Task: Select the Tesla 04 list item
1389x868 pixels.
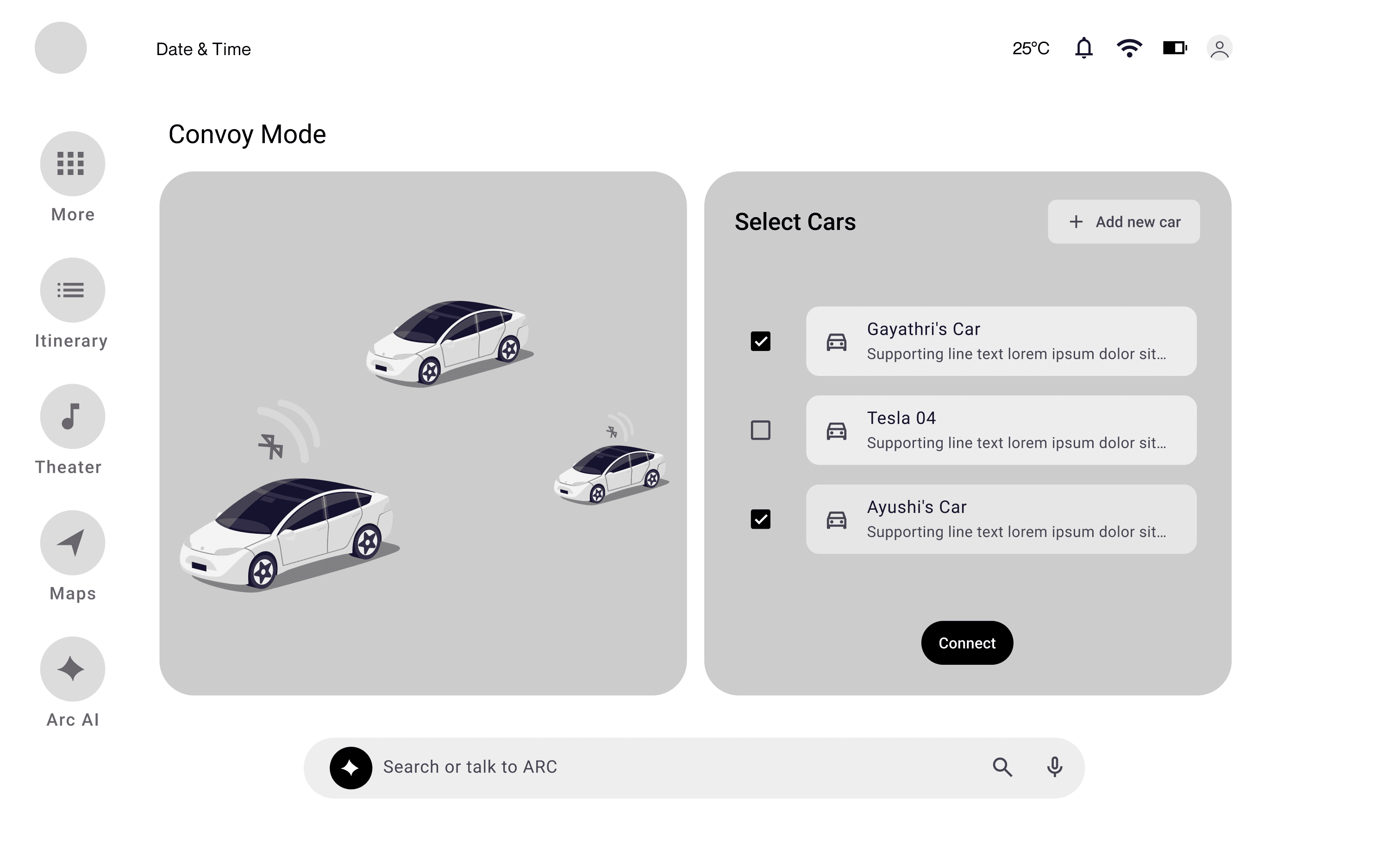Action: click(x=1001, y=430)
